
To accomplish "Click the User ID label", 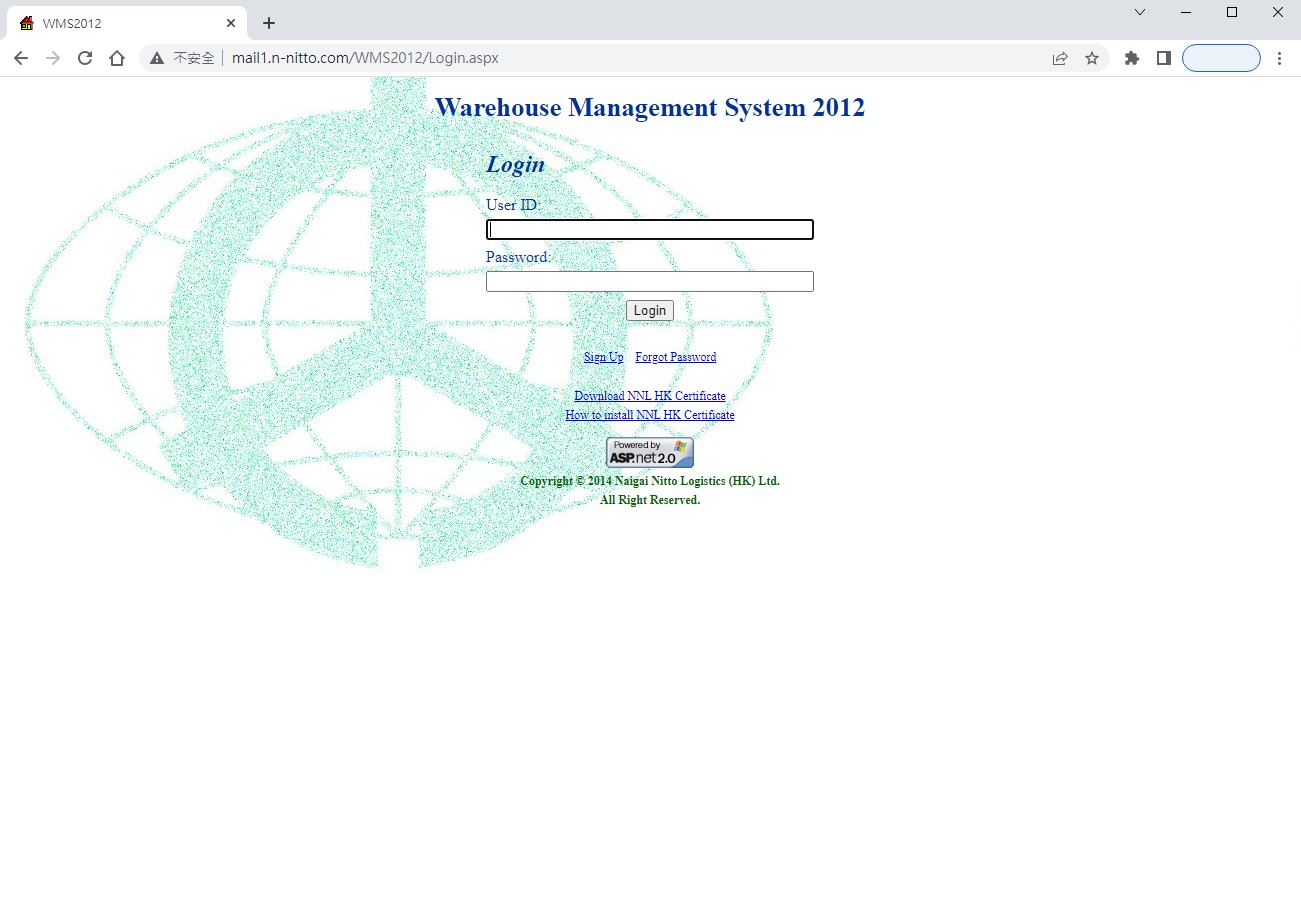I will 513,205.
